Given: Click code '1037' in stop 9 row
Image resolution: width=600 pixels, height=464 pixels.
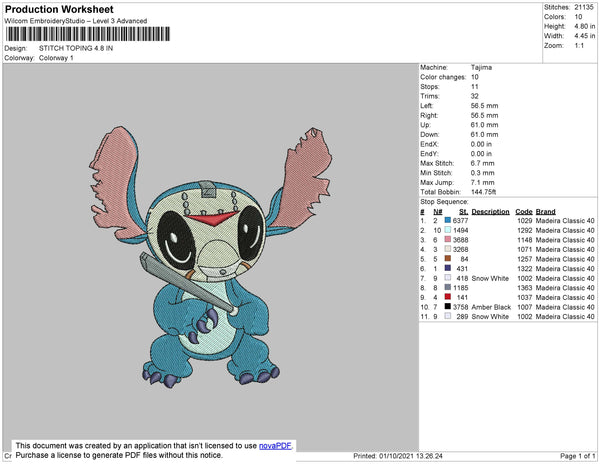Looking at the screenshot, I should [525, 298].
